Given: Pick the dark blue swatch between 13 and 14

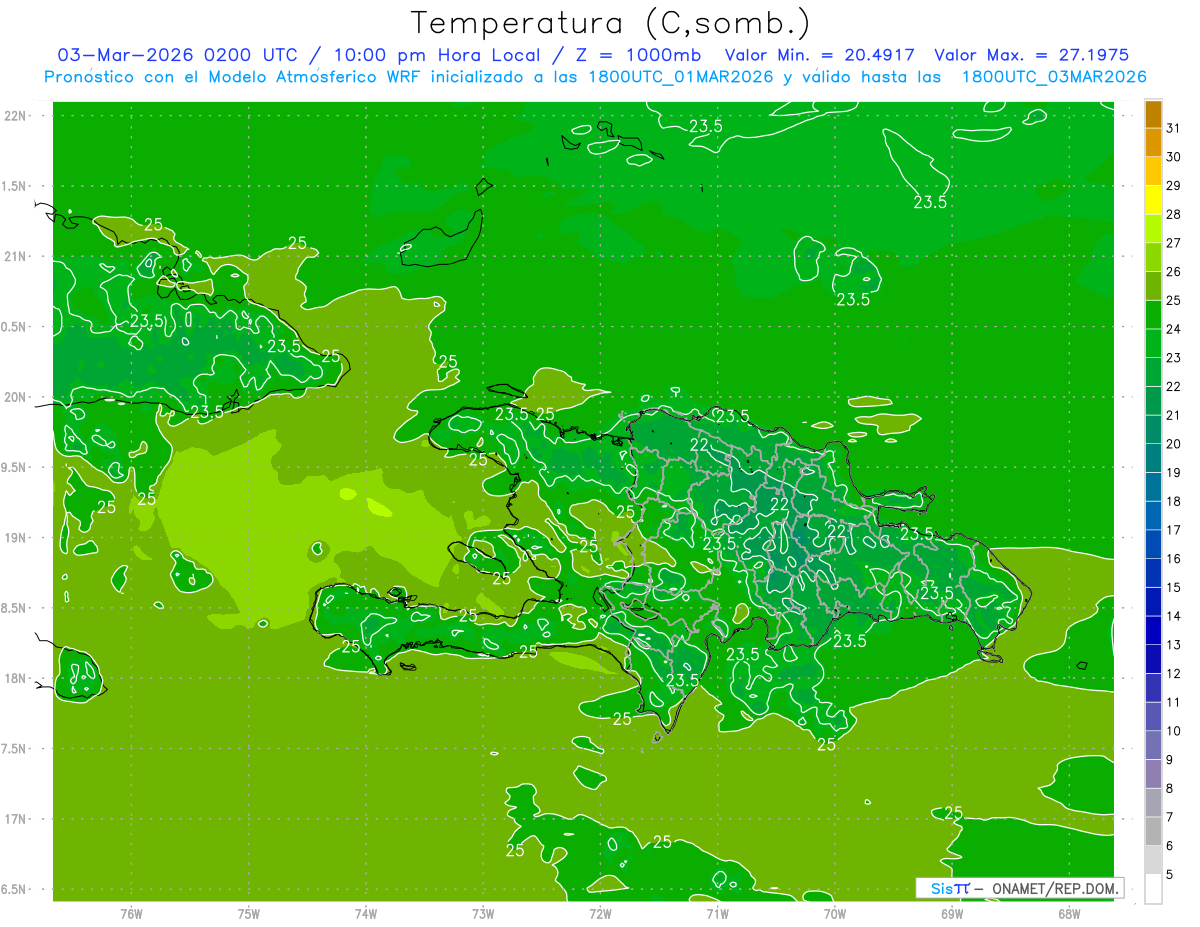Looking at the screenshot, I should click(1153, 630).
